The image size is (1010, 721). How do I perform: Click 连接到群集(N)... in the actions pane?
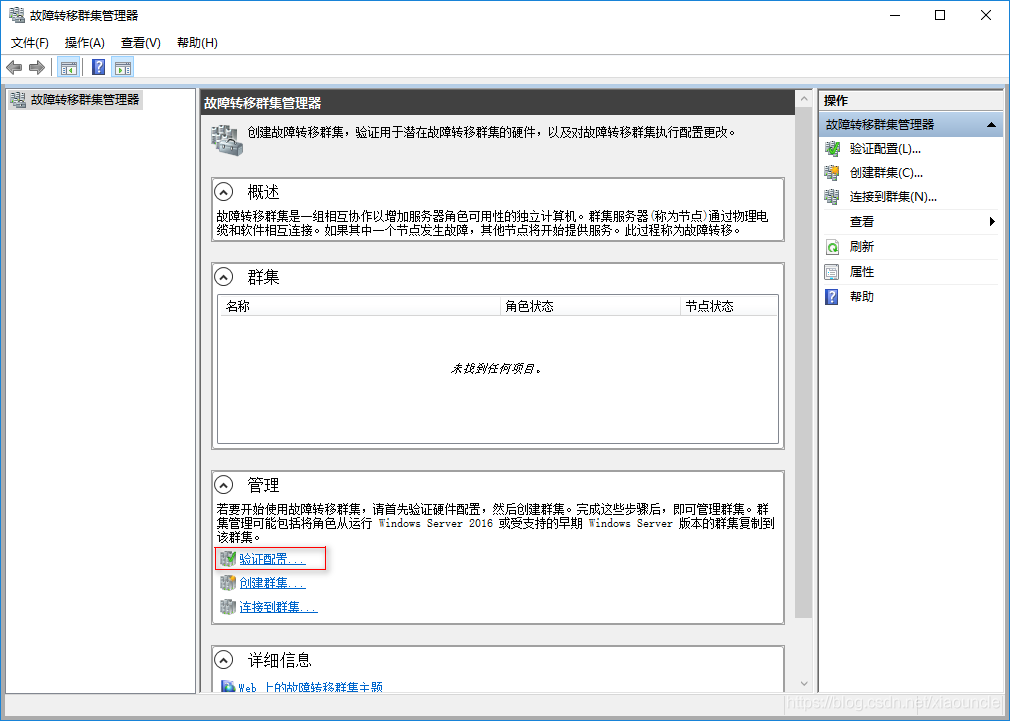[892, 197]
